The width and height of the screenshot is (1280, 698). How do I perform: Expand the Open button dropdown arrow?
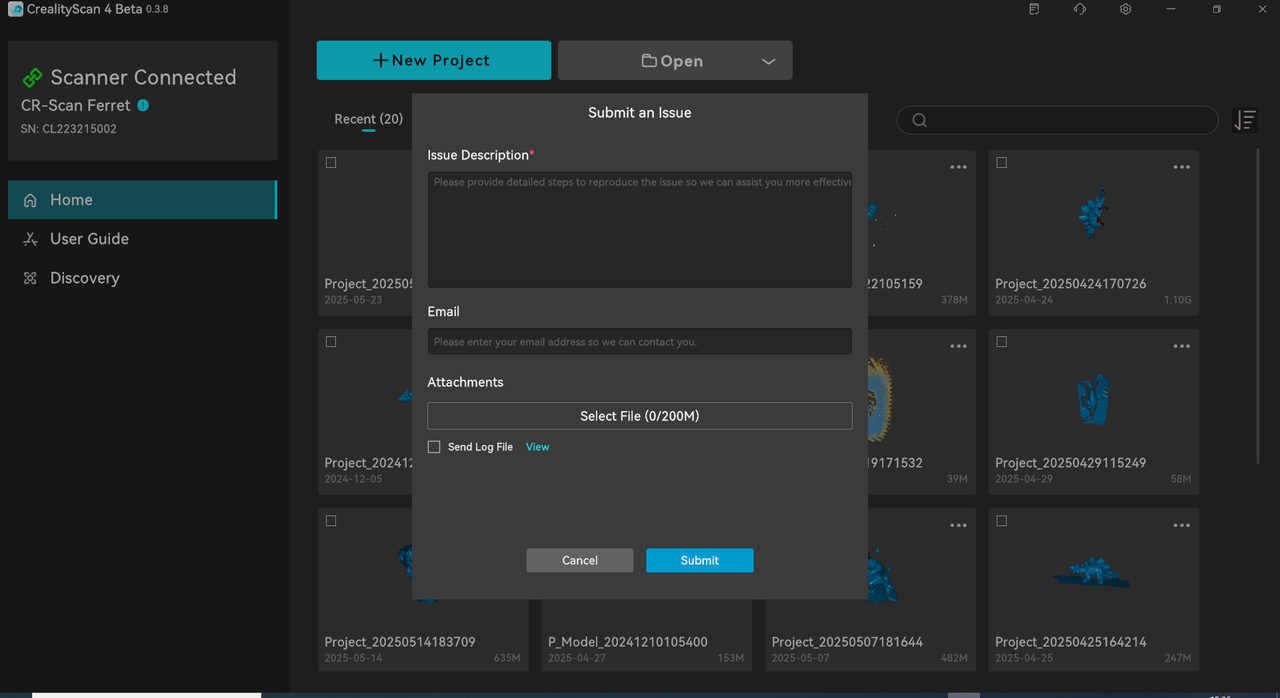point(768,61)
